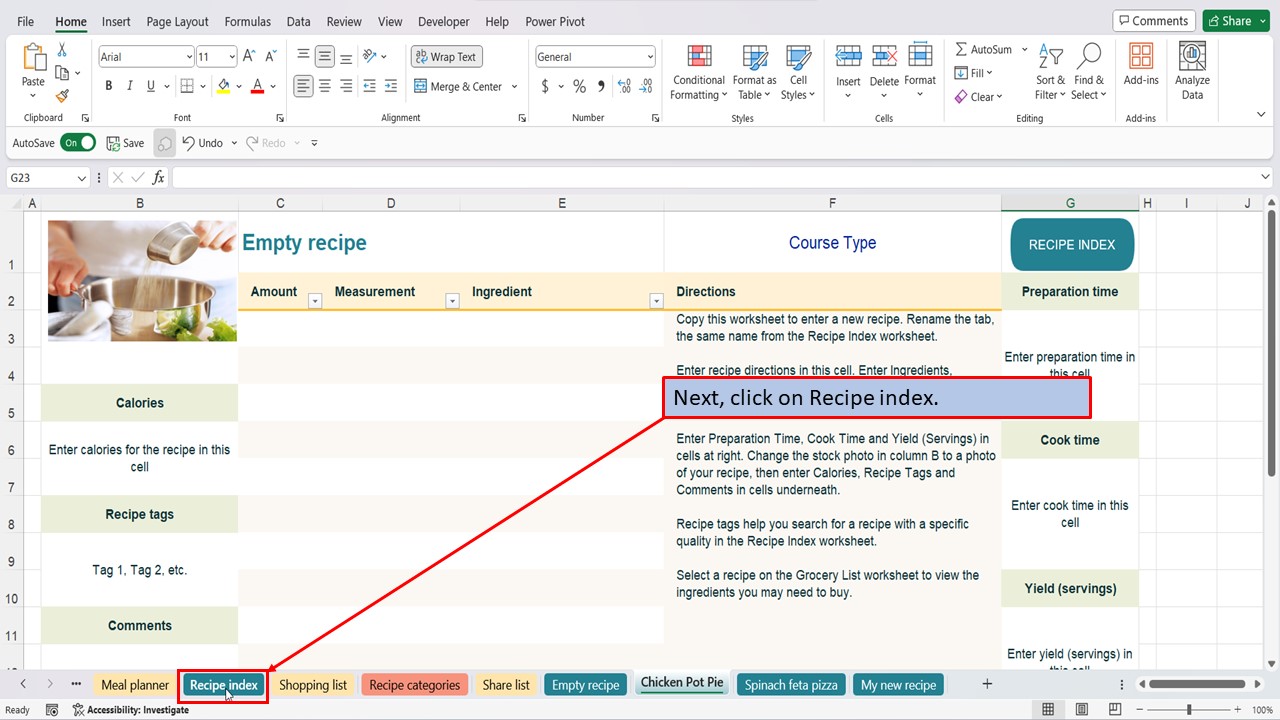
Task: Apply the AutoSum function
Action: pyautogui.click(x=986, y=48)
